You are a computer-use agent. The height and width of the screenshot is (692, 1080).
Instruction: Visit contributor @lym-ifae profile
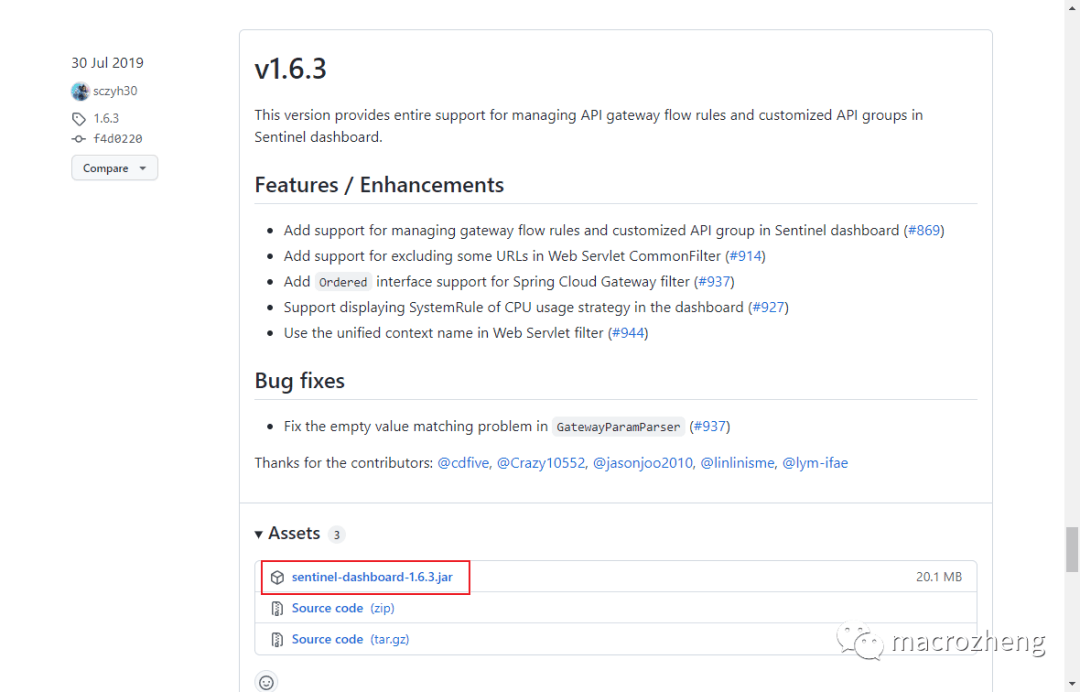point(815,463)
